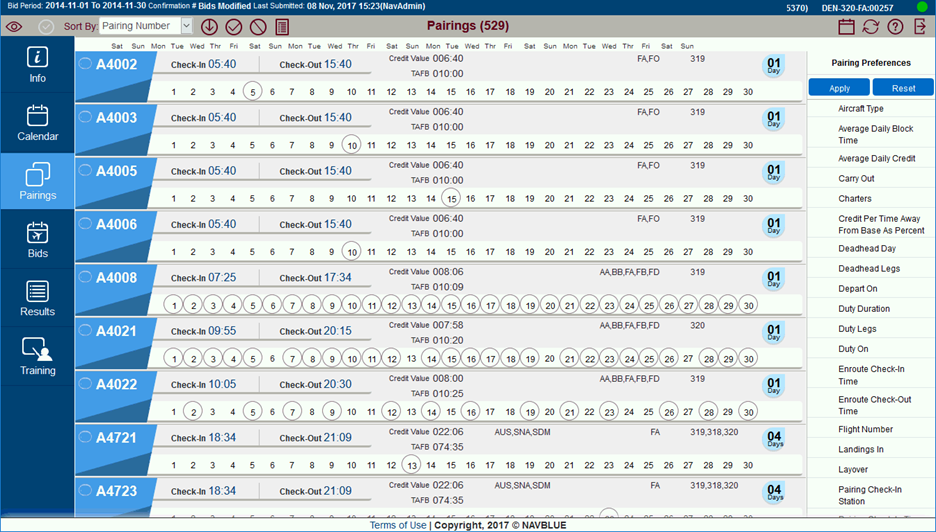The height and width of the screenshot is (532, 936).
Task: Click the 01 Day badge for A4002
Action: pyautogui.click(x=774, y=66)
